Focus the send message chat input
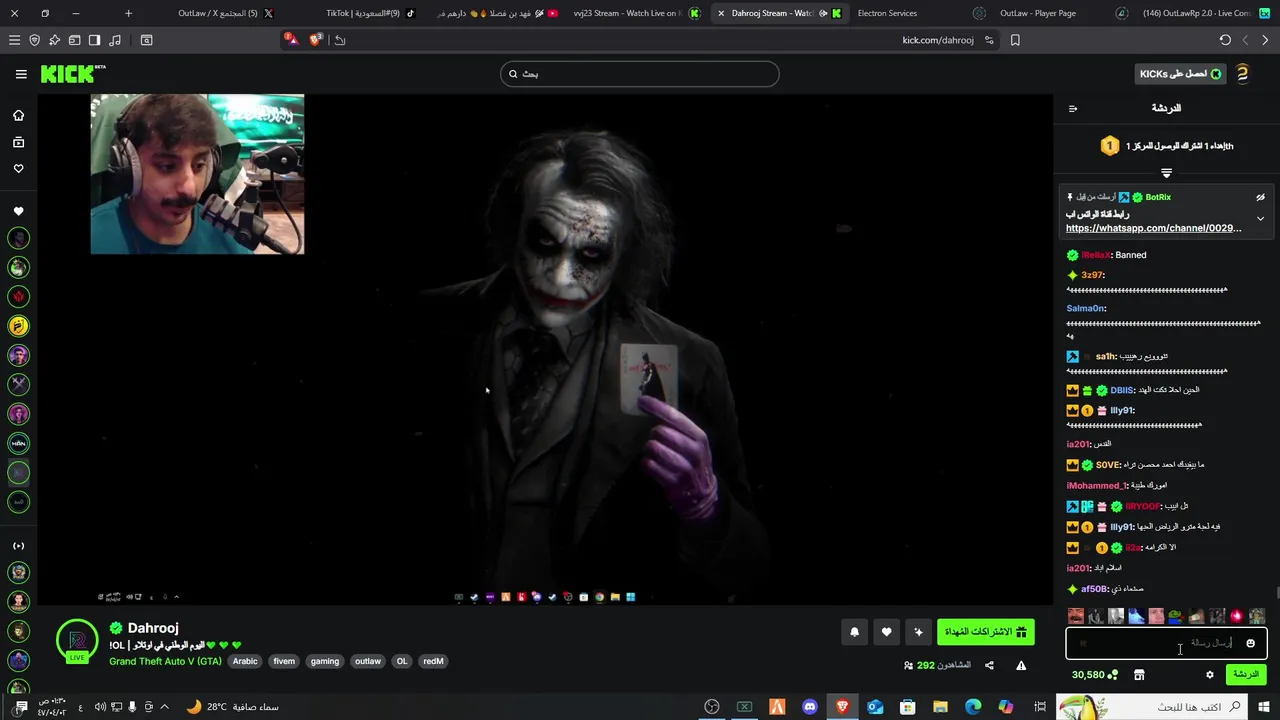 click(x=1166, y=643)
